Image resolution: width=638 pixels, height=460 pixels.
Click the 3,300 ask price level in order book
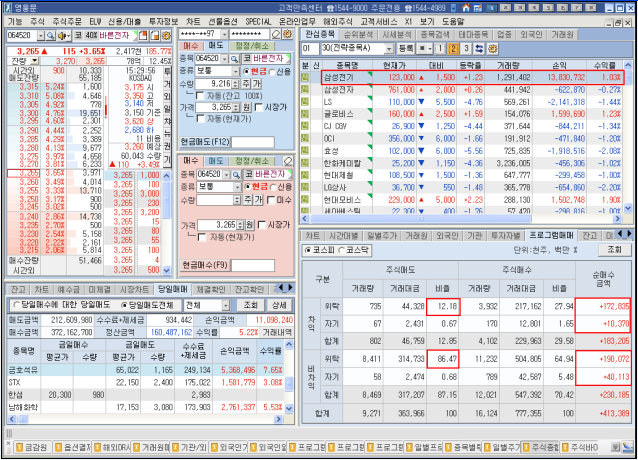[x=29, y=113]
